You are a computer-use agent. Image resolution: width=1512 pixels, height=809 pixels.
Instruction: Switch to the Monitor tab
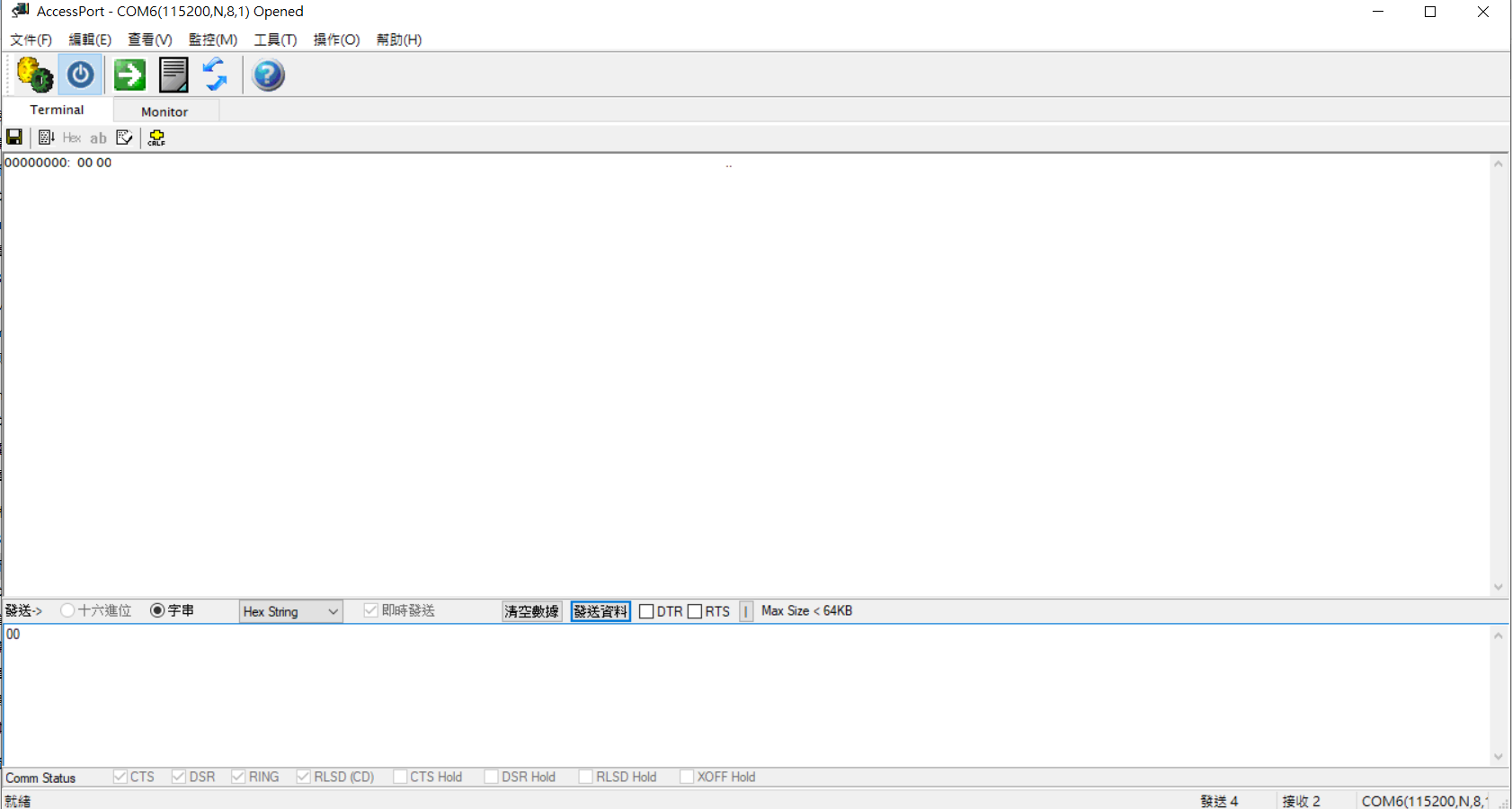pyautogui.click(x=165, y=111)
